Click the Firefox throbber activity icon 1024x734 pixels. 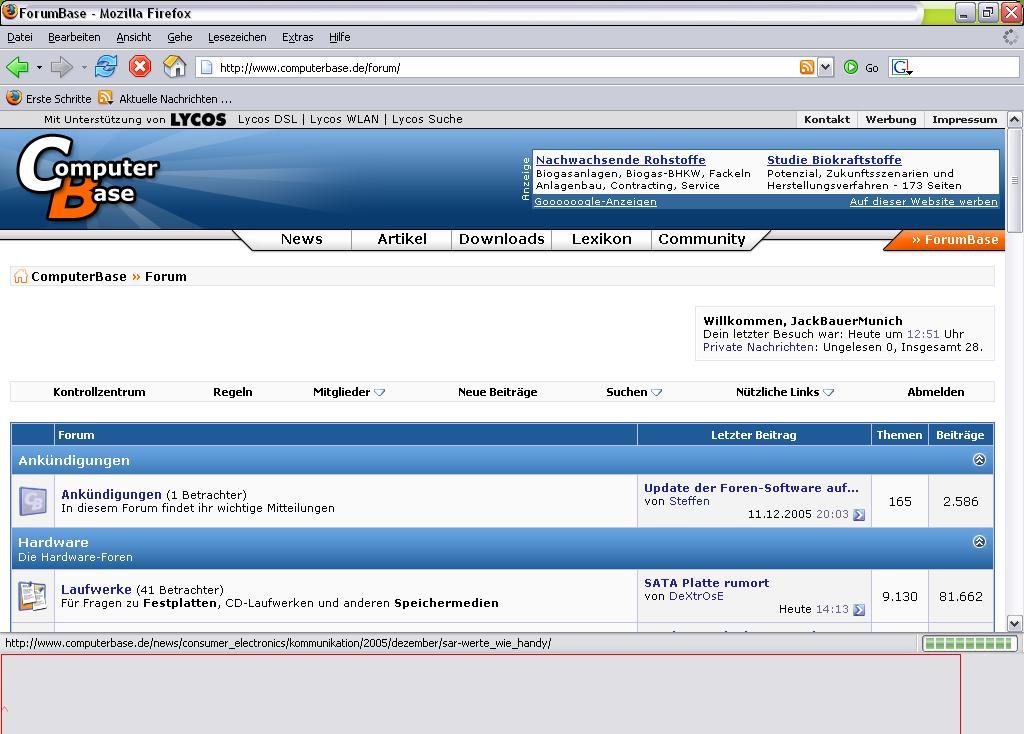1010,37
